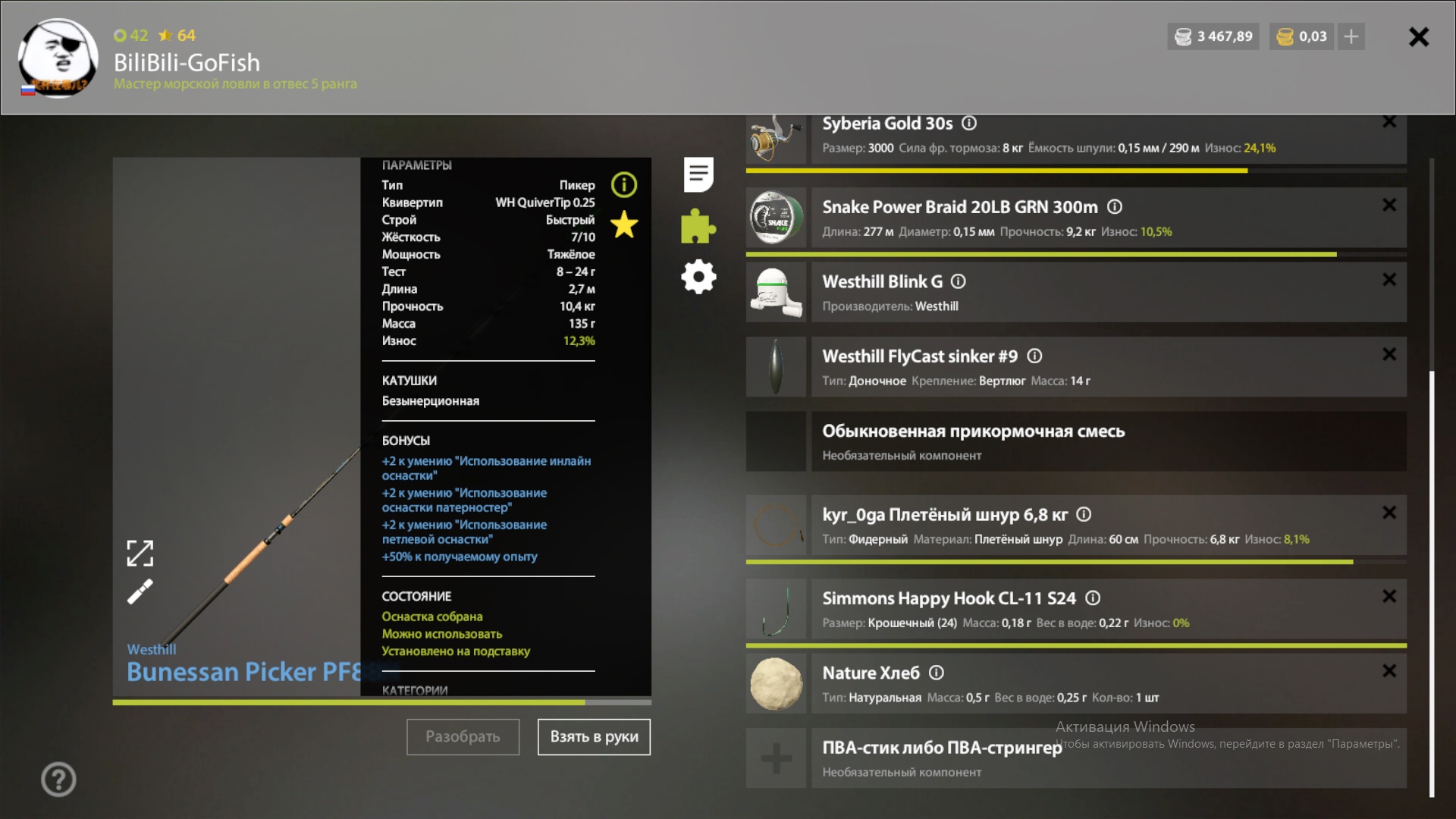Screen dimensions: 1456x819
Task: Click the player avatar picture
Action: 58,58
